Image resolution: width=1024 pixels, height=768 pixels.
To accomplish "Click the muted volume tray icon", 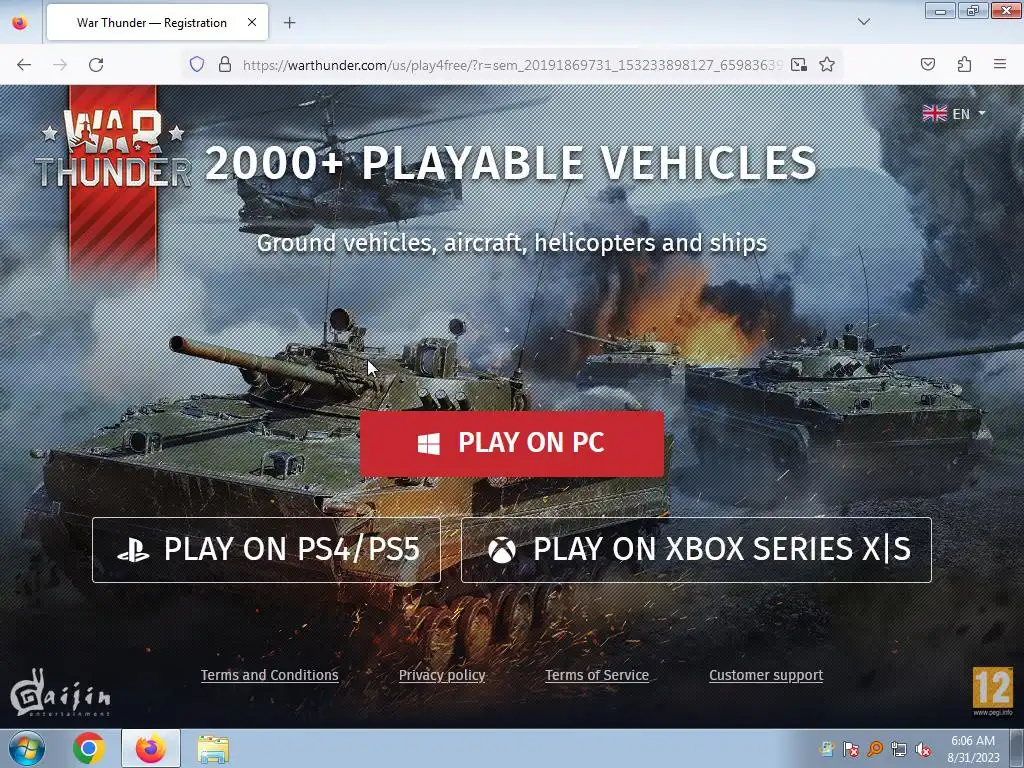I will click(x=923, y=750).
